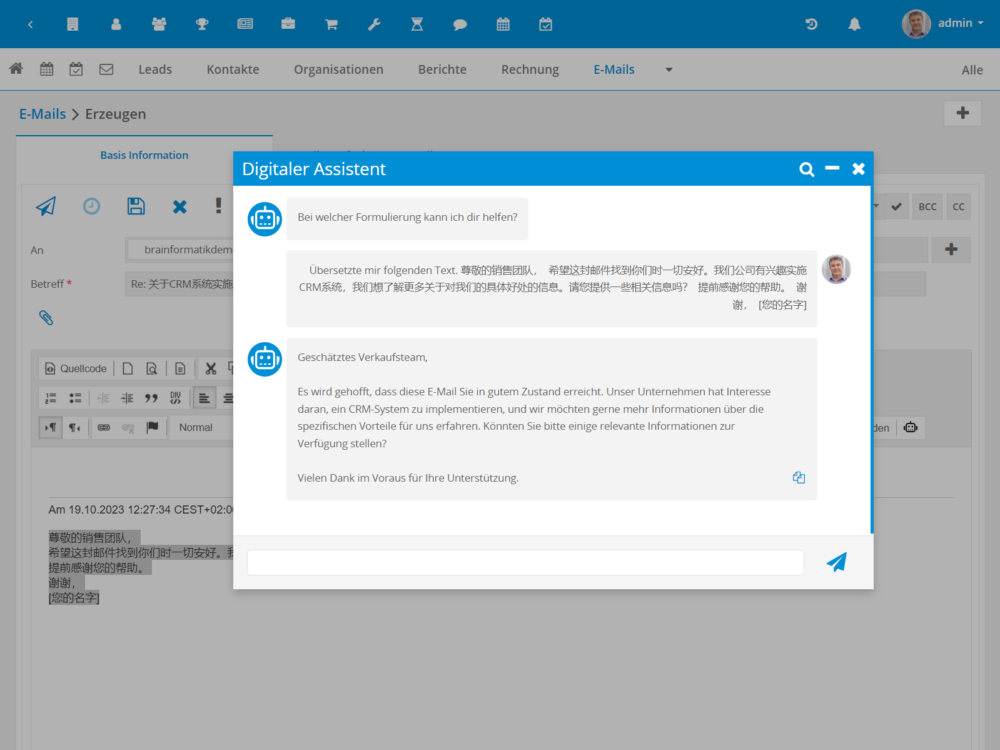
Task: Click the Quellcode button in editor
Action: [76, 368]
